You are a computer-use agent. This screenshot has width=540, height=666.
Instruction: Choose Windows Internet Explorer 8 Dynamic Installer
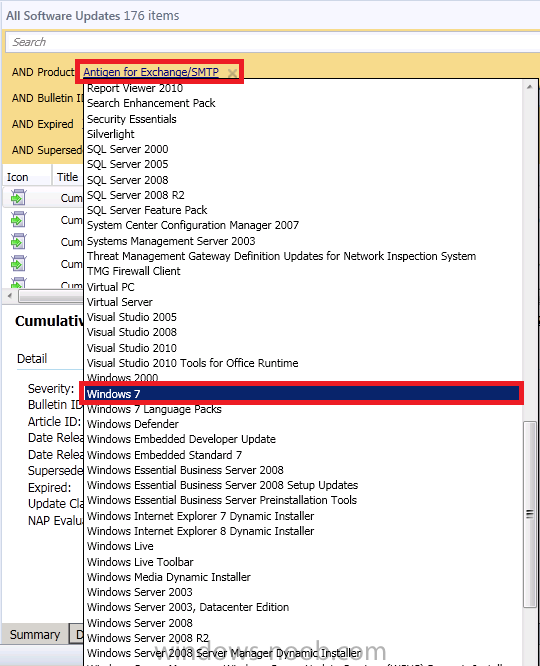point(201,531)
